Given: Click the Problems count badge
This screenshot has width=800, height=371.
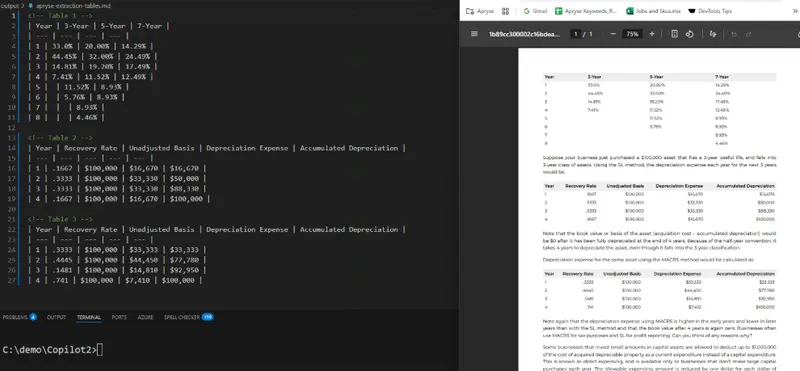Looking at the screenshot, I should click(33, 317).
